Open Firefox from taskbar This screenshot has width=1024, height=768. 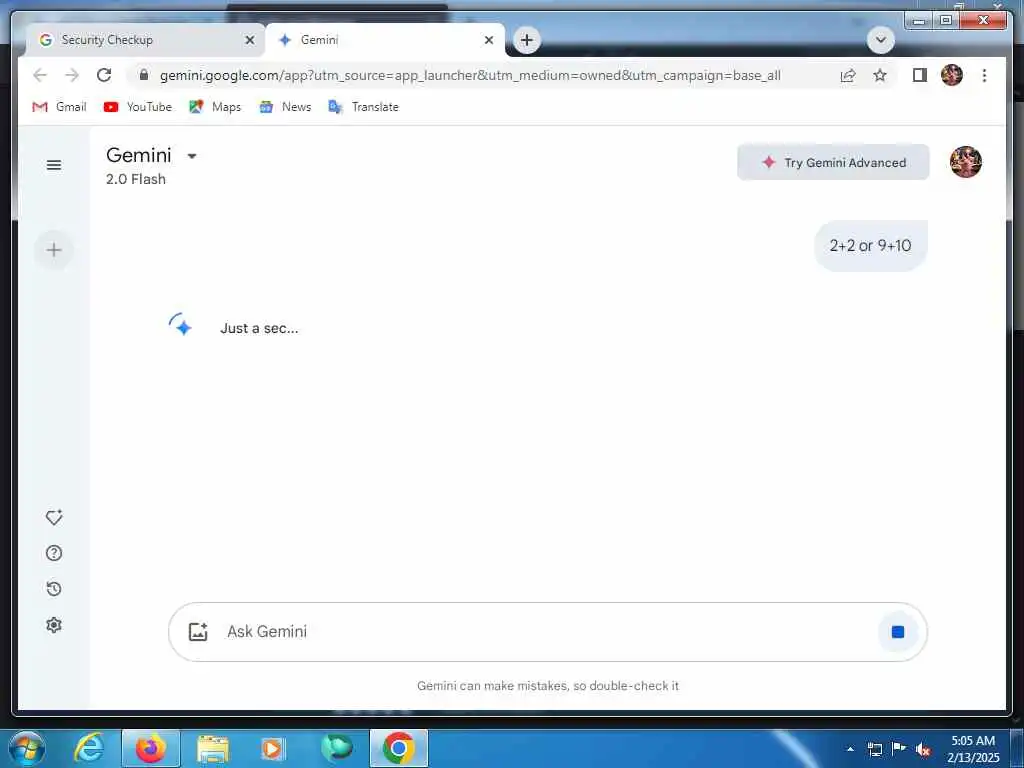point(151,748)
